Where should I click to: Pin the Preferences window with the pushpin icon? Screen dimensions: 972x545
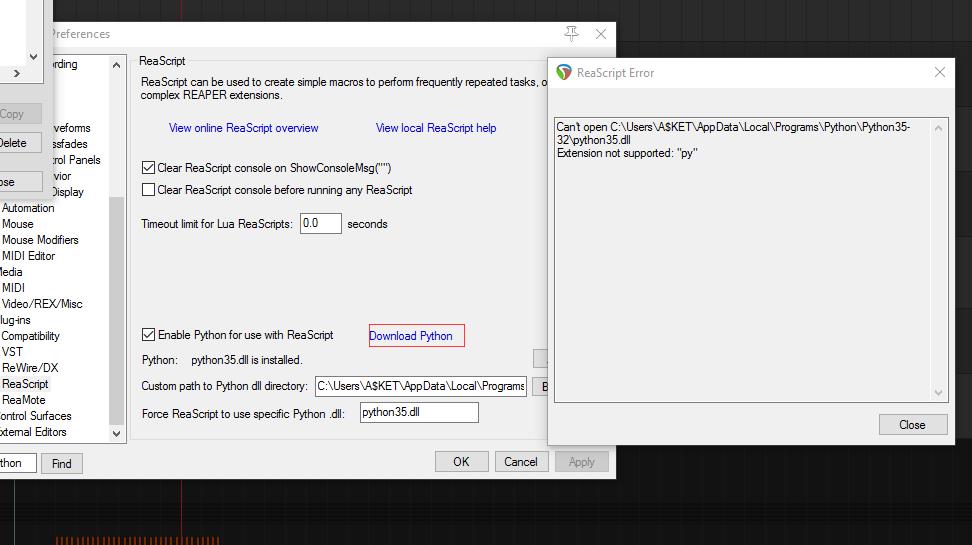click(x=571, y=33)
